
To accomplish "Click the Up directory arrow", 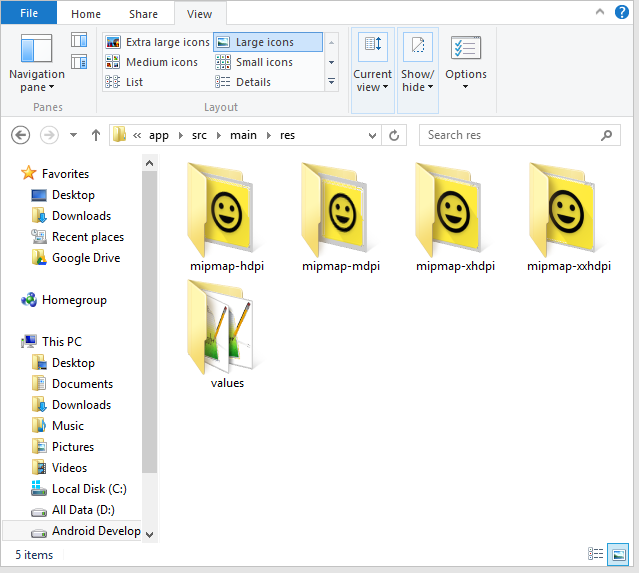I will tap(96, 135).
